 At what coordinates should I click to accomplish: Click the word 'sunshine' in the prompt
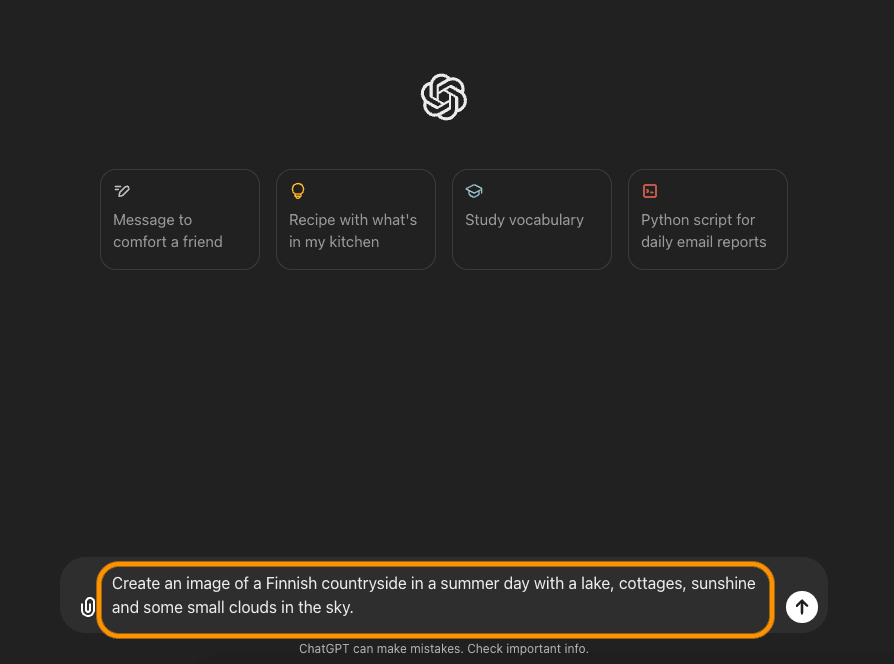pyautogui.click(x=723, y=584)
